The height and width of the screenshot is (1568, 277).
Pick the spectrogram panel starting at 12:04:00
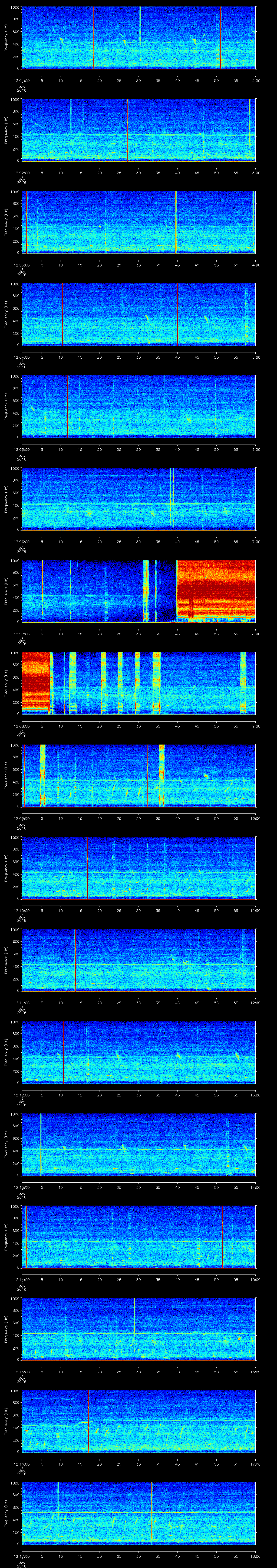pos(138,314)
